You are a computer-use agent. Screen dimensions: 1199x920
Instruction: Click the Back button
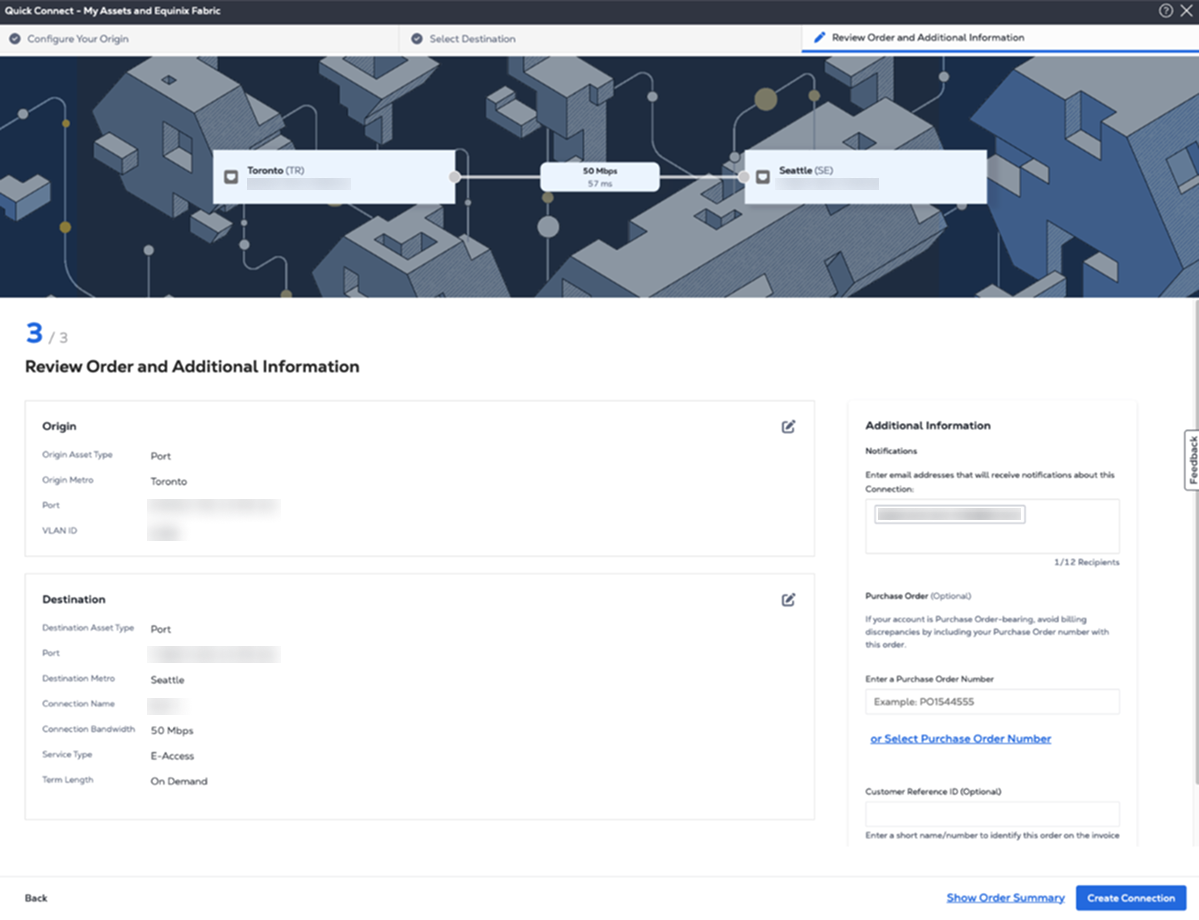pos(36,898)
